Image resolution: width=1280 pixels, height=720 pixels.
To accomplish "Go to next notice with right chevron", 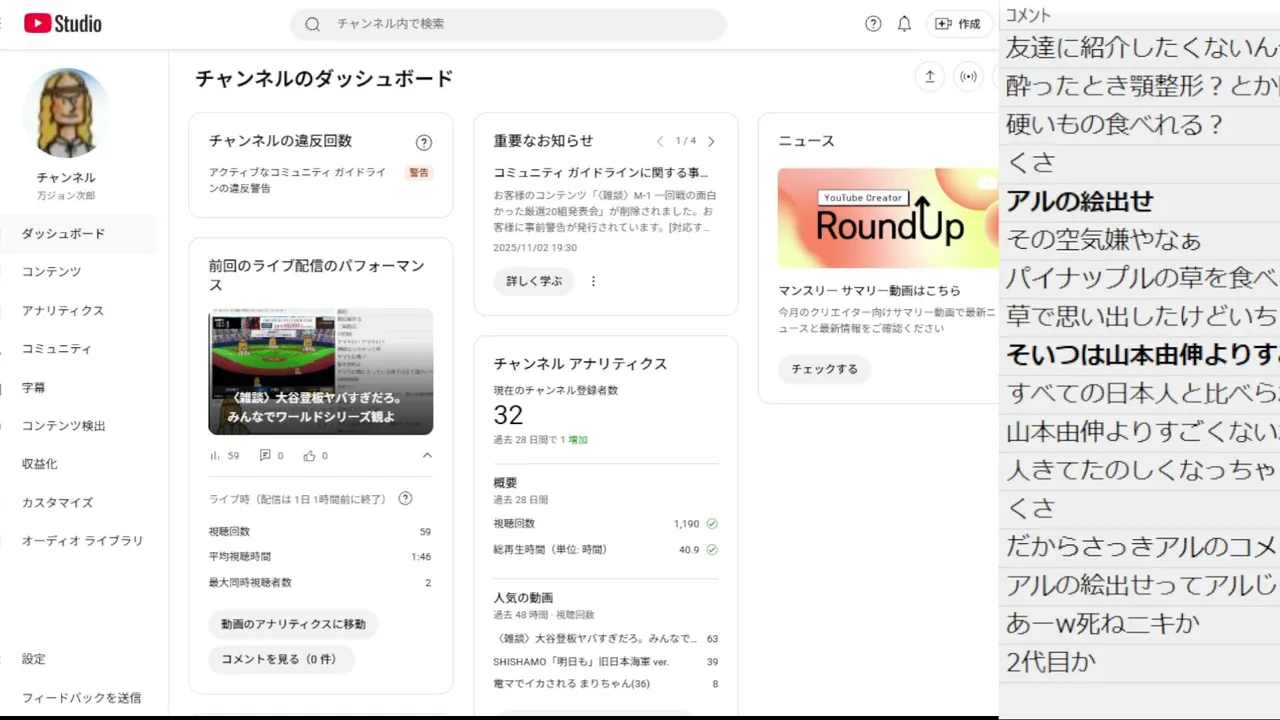I will click(x=711, y=141).
